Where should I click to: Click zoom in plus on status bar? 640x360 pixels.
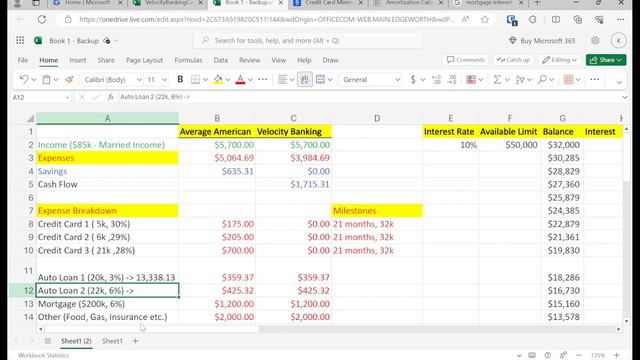(x=617, y=355)
